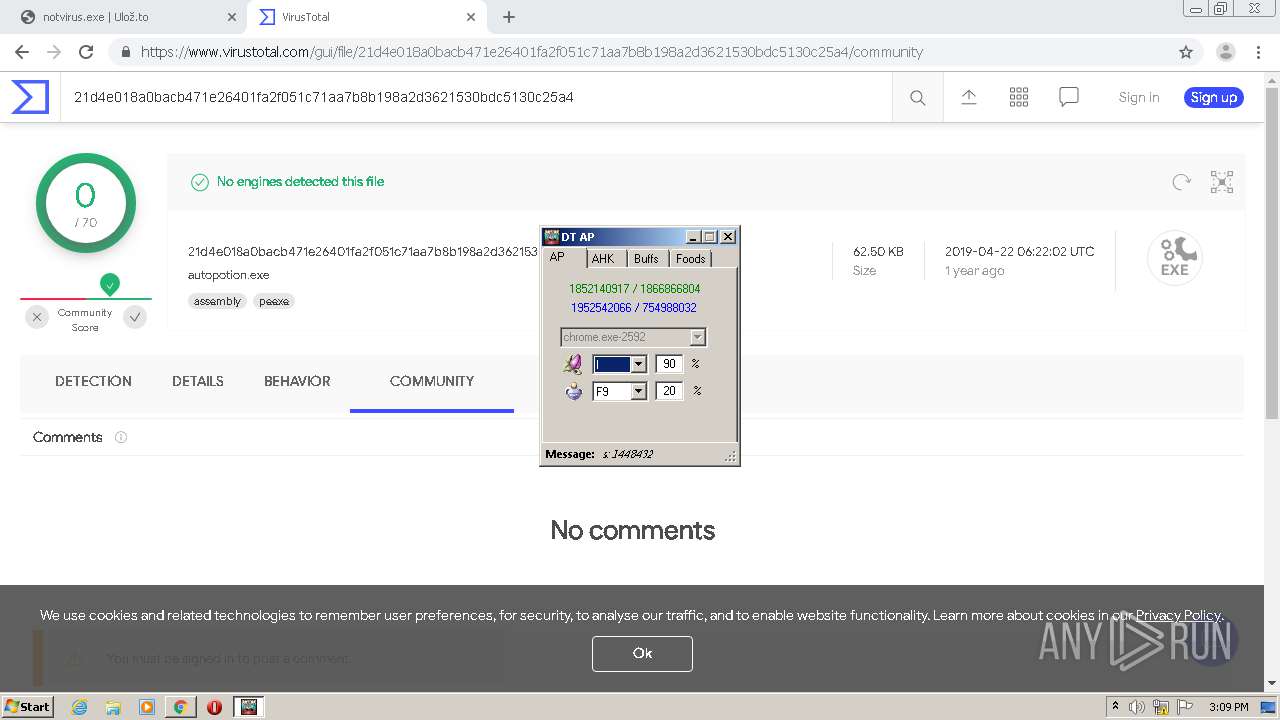Bookmark page with the star icon
This screenshot has height=720, width=1280.
tap(1186, 52)
